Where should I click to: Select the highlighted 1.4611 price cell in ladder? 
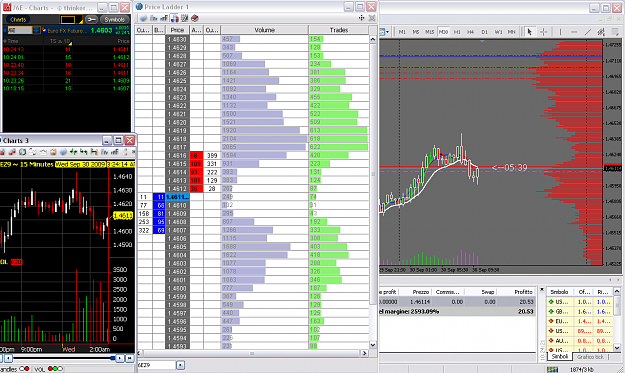point(177,197)
